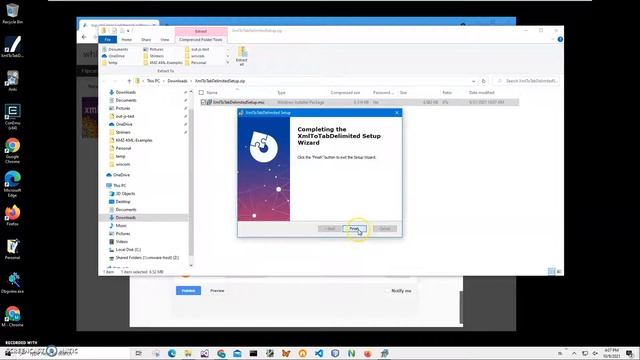
Task: Close the XmlToTabDelimited Setup dialog
Action: pos(397,113)
